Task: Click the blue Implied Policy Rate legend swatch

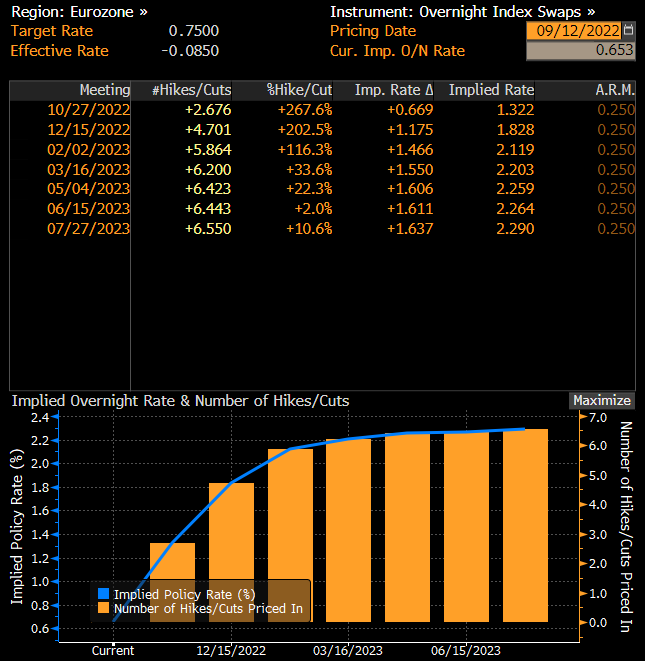Action: [x=103, y=593]
